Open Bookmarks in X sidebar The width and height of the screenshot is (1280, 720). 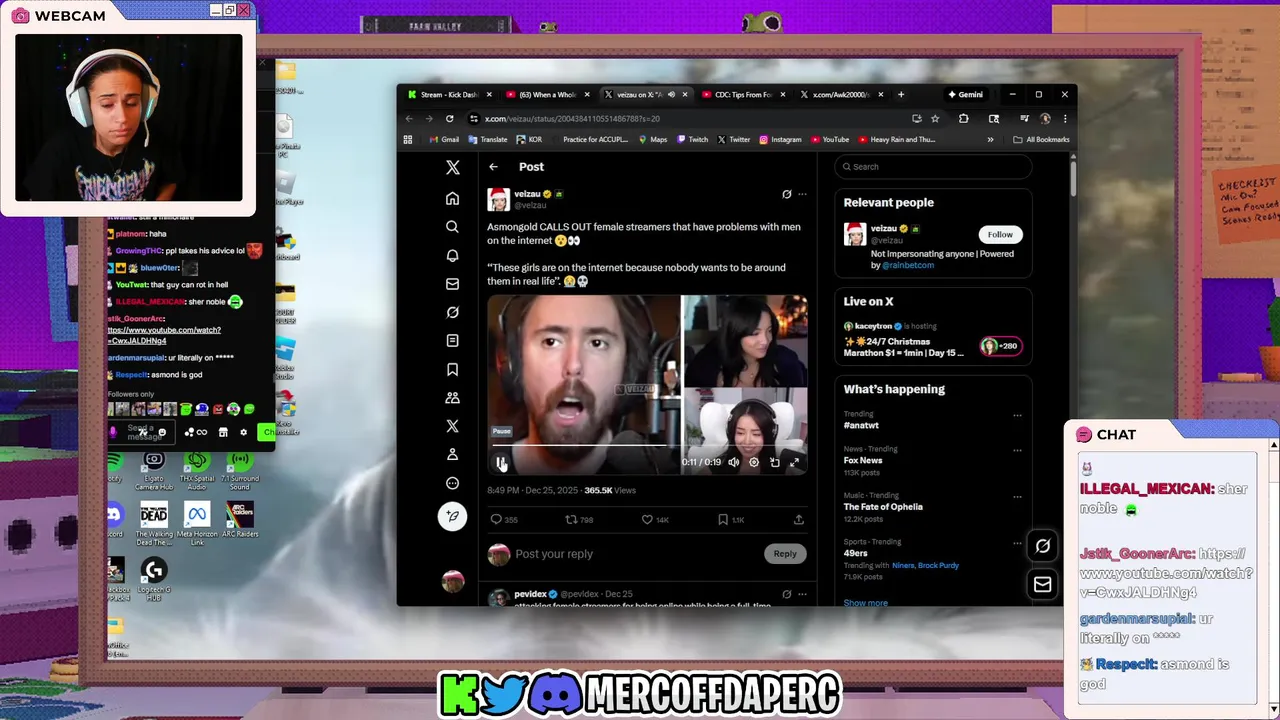point(452,369)
